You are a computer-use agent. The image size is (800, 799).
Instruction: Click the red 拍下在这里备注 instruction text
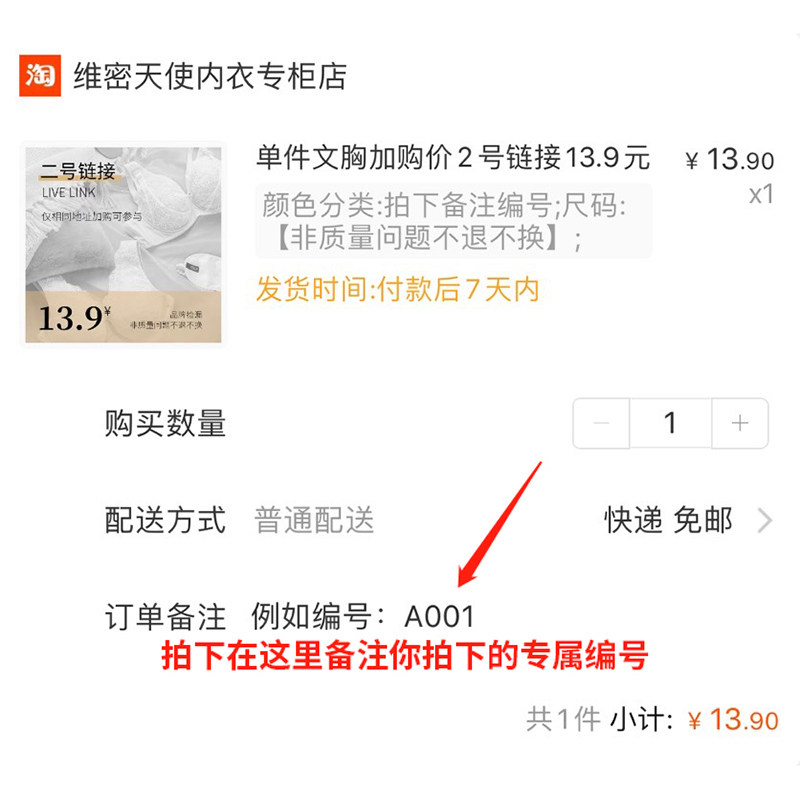point(405,656)
